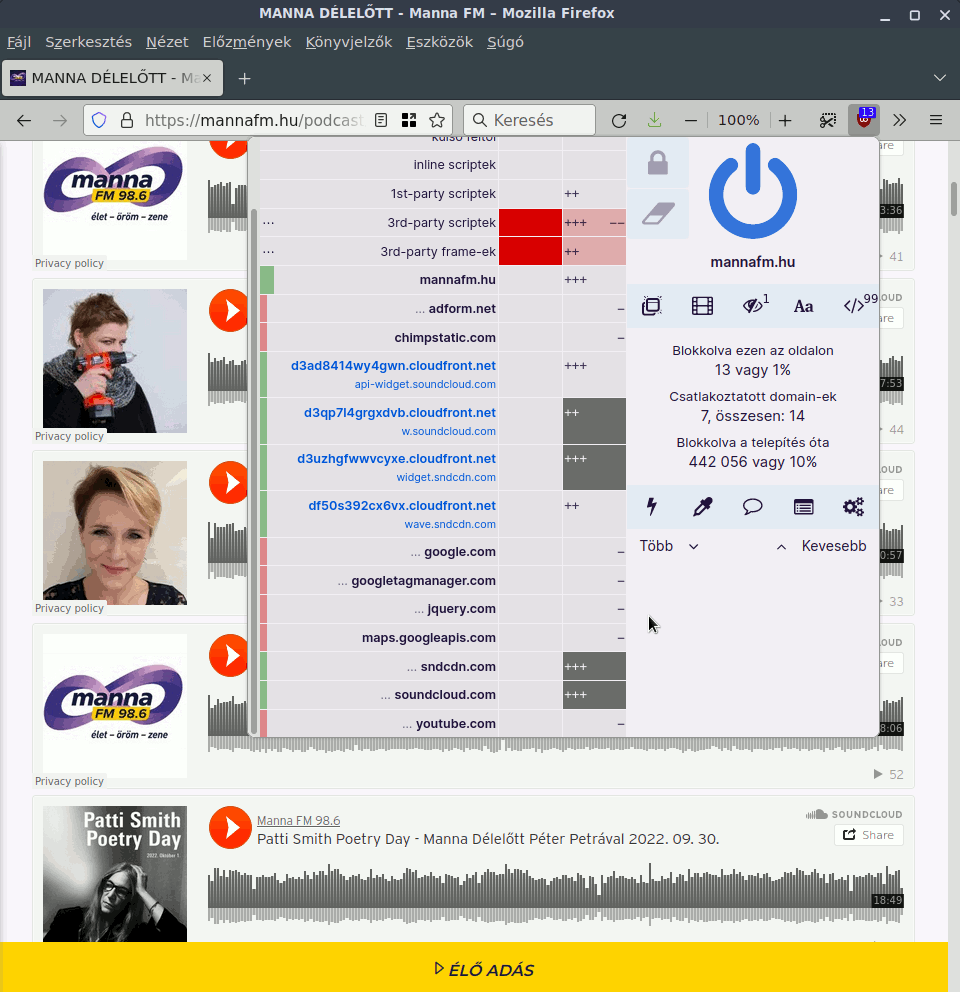Viewport: 960px width, 992px height.
Task: Report an issue speech bubble icon
Action: (752, 507)
